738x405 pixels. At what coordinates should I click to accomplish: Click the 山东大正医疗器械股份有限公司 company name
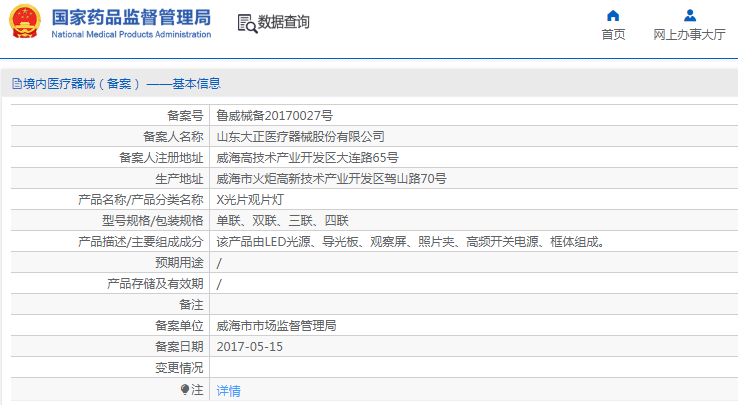pos(301,137)
